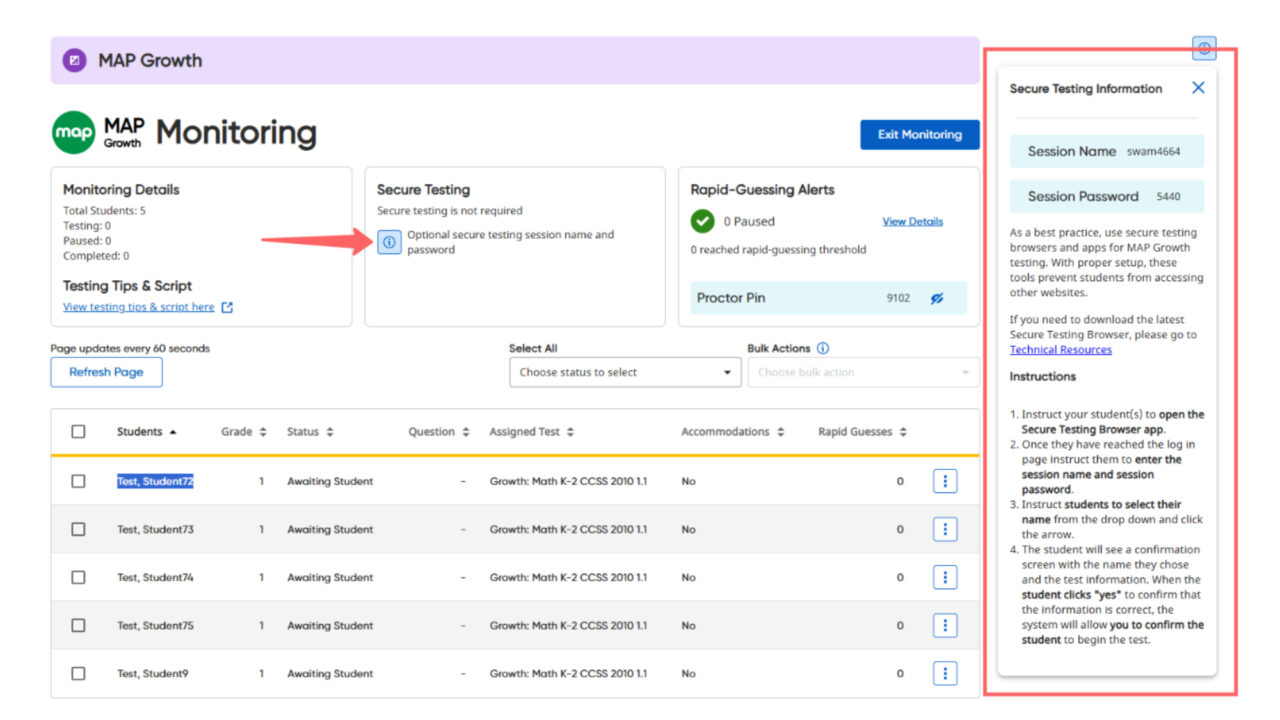The image size is (1280, 720).
Task: Sort the Grade column
Action: (263, 432)
